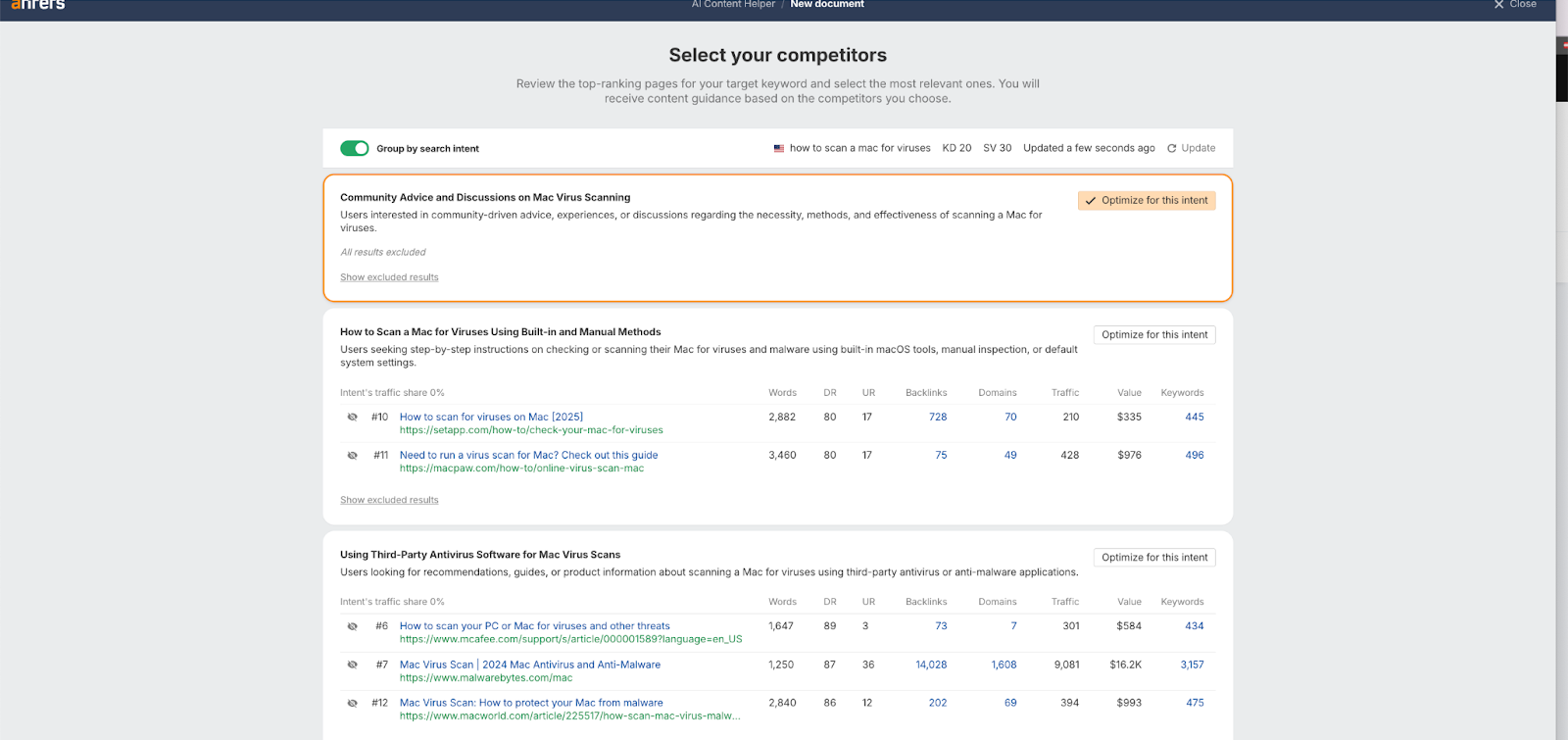Image resolution: width=1568 pixels, height=740 pixels.
Task: Click keywords value 3,157
Action: pos(1192,665)
